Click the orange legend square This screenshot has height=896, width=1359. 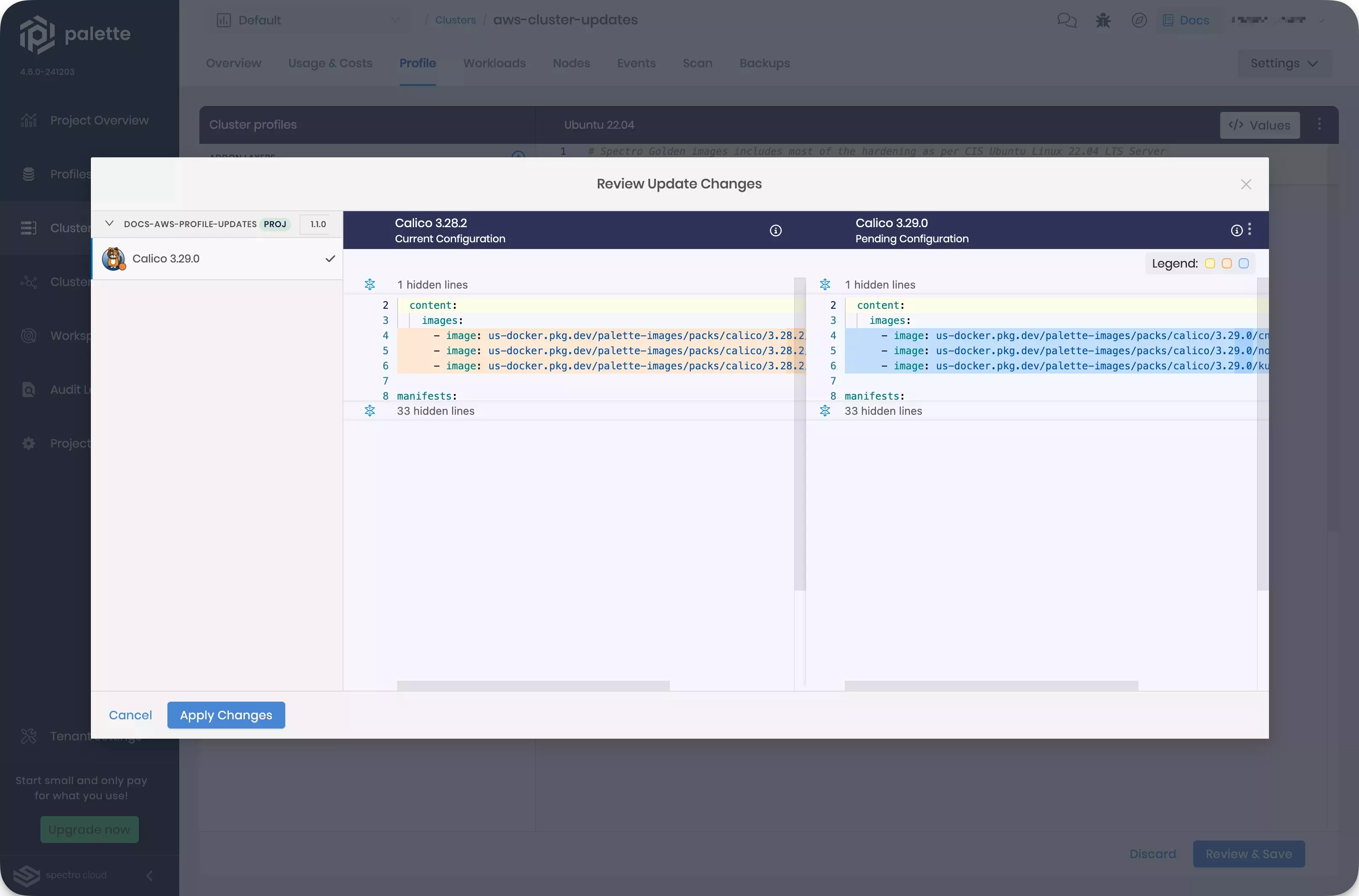(x=1226, y=263)
